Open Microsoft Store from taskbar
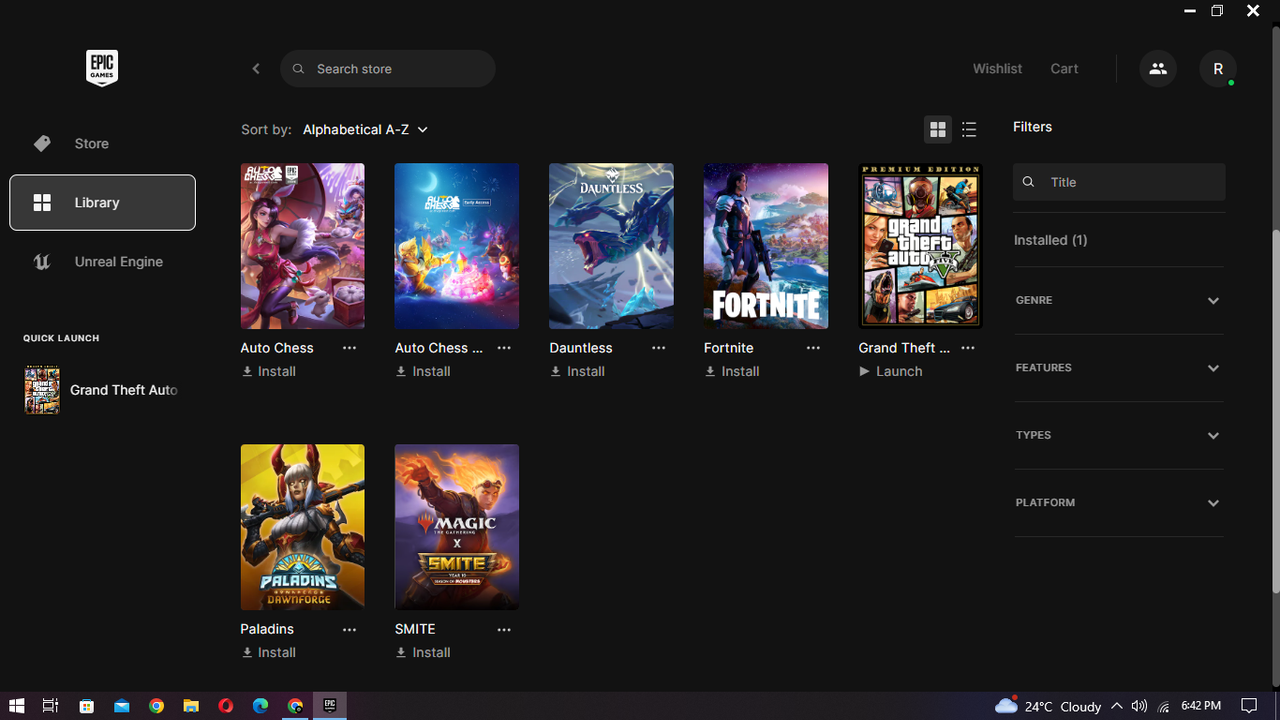 point(87,706)
